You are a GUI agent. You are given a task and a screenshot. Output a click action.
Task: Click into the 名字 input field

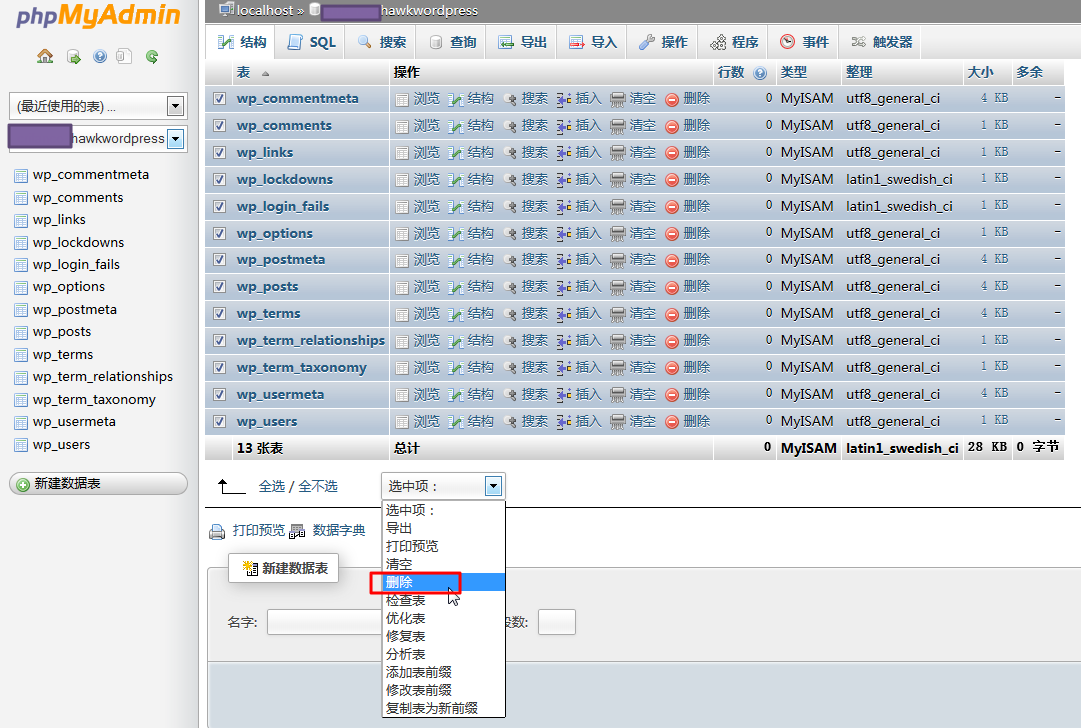[x=324, y=622]
